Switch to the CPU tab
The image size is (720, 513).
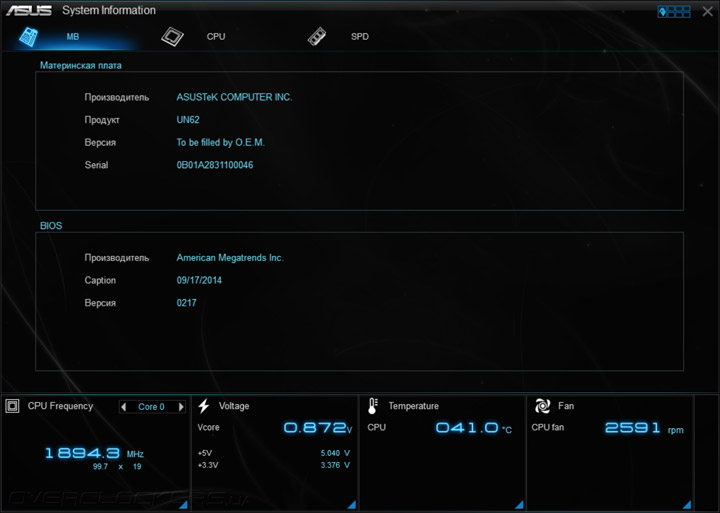pyautogui.click(x=216, y=37)
